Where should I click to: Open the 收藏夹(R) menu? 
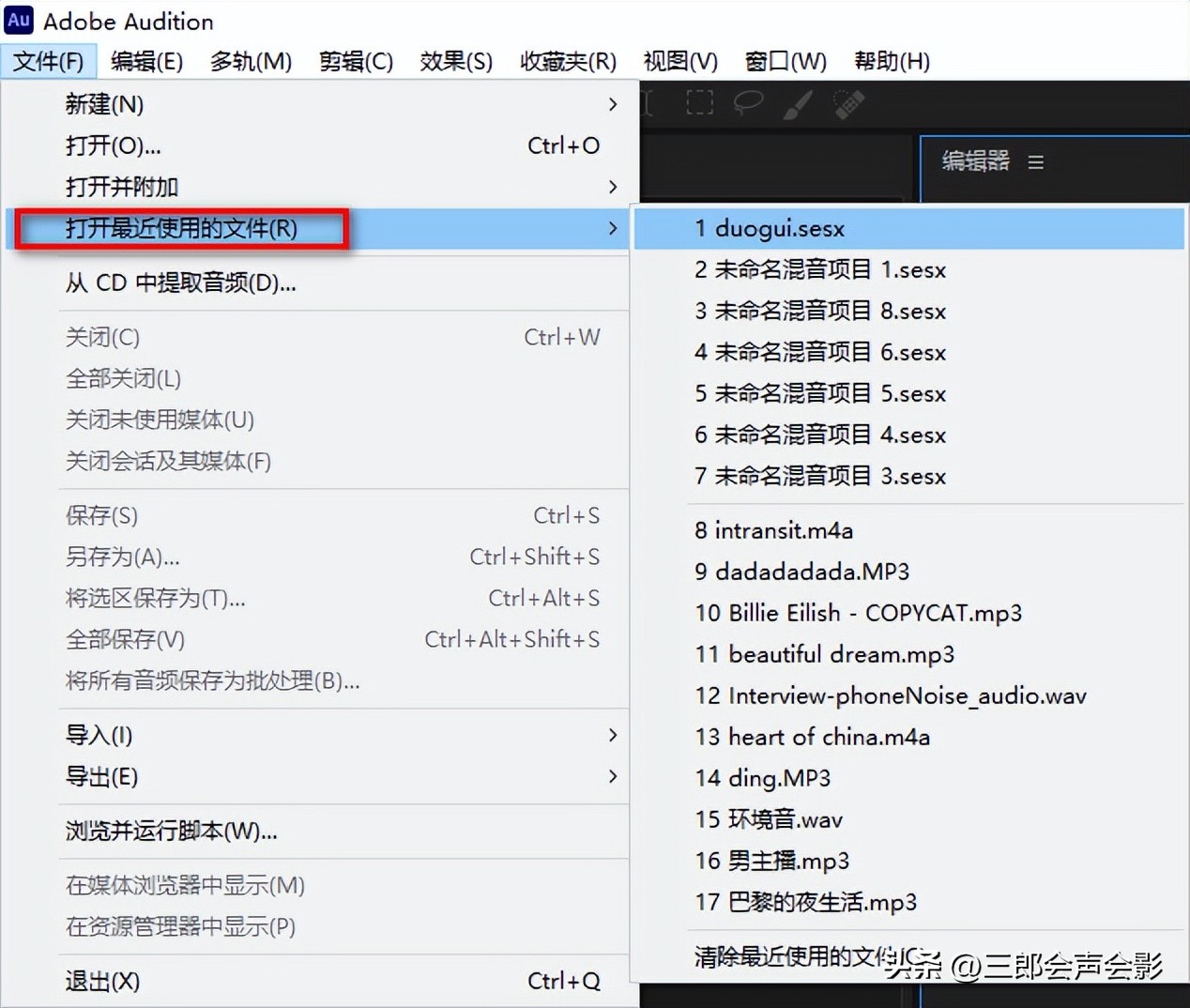[568, 62]
